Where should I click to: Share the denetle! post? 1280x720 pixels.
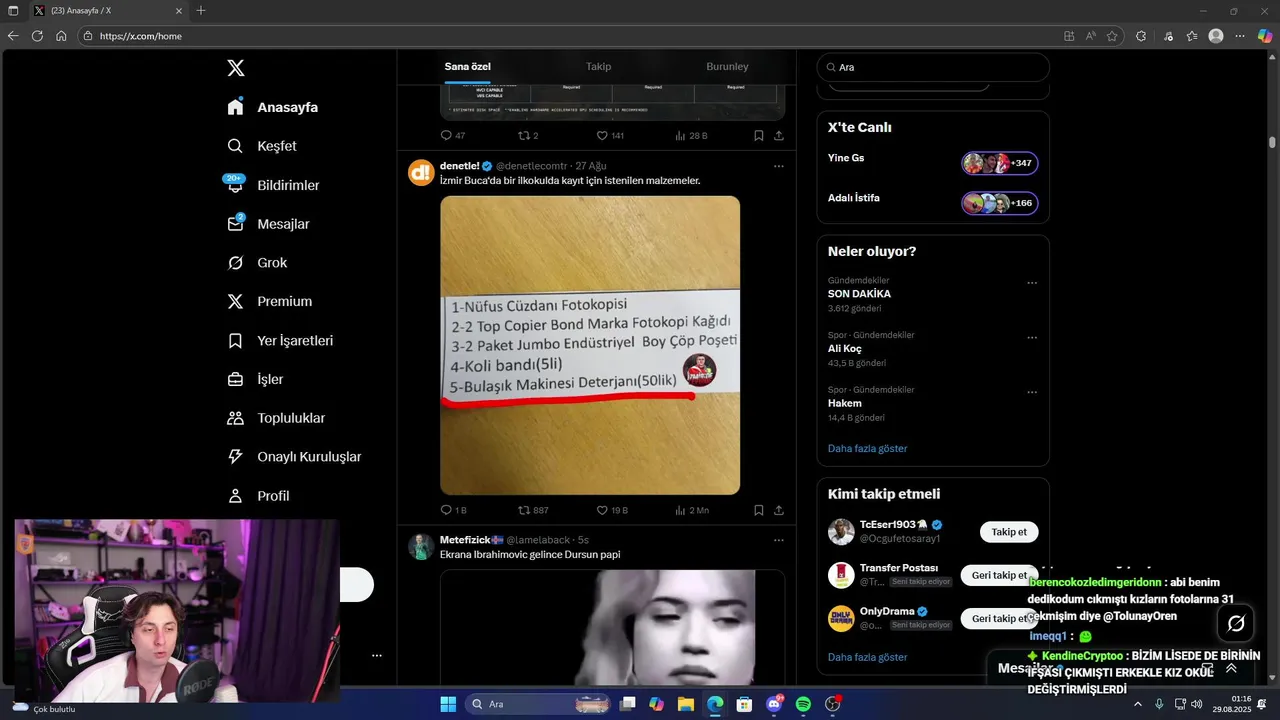tap(779, 510)
